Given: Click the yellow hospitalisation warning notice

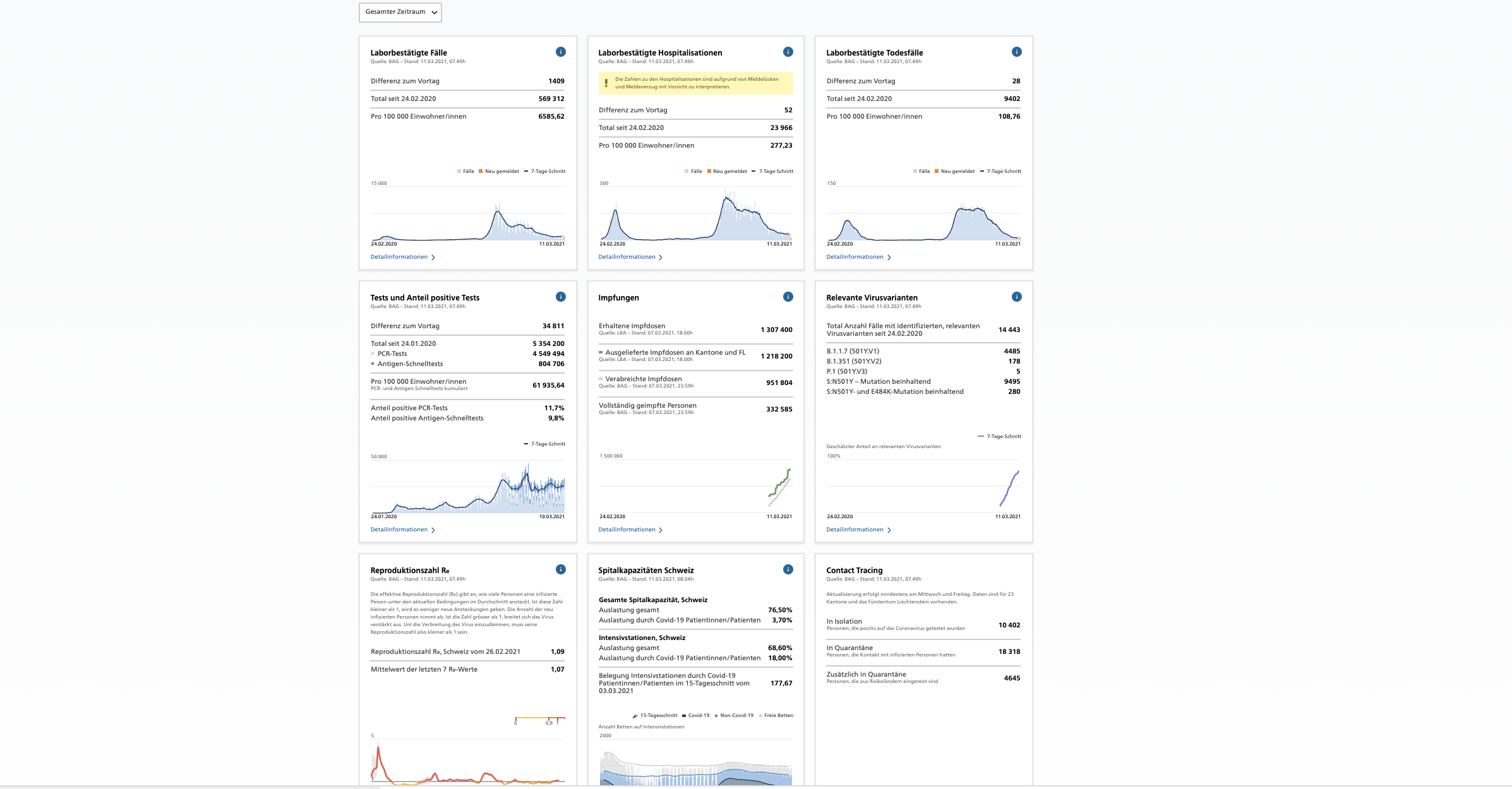Looking at the screenshot, I should pos(695,83).
